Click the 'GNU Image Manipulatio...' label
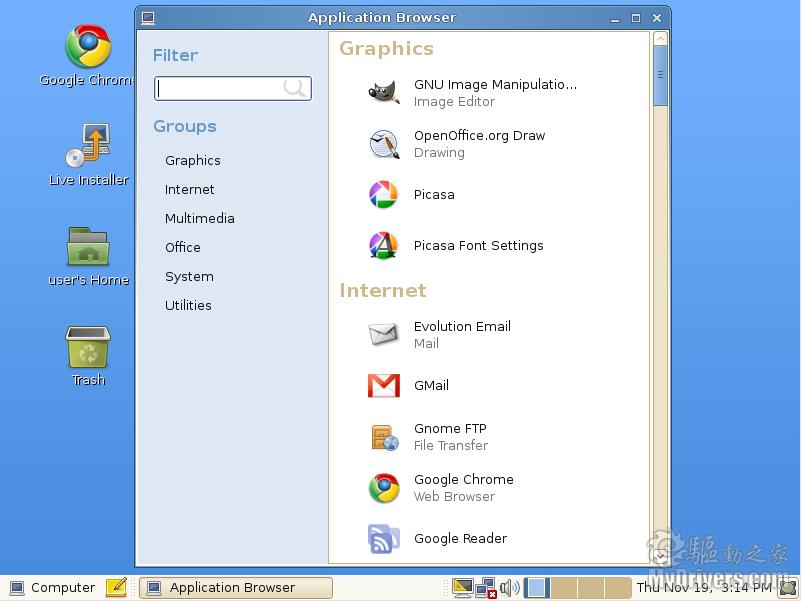Image resolution: width=802 pixels, height=602 pixels. coord(495,84)
